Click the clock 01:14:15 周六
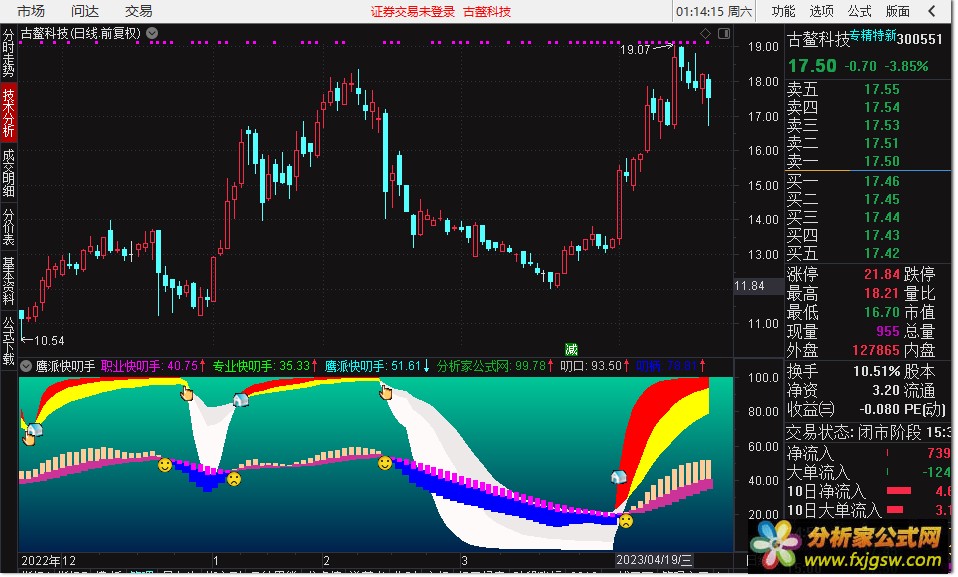958x577 pixels. (x=714, y=11)
